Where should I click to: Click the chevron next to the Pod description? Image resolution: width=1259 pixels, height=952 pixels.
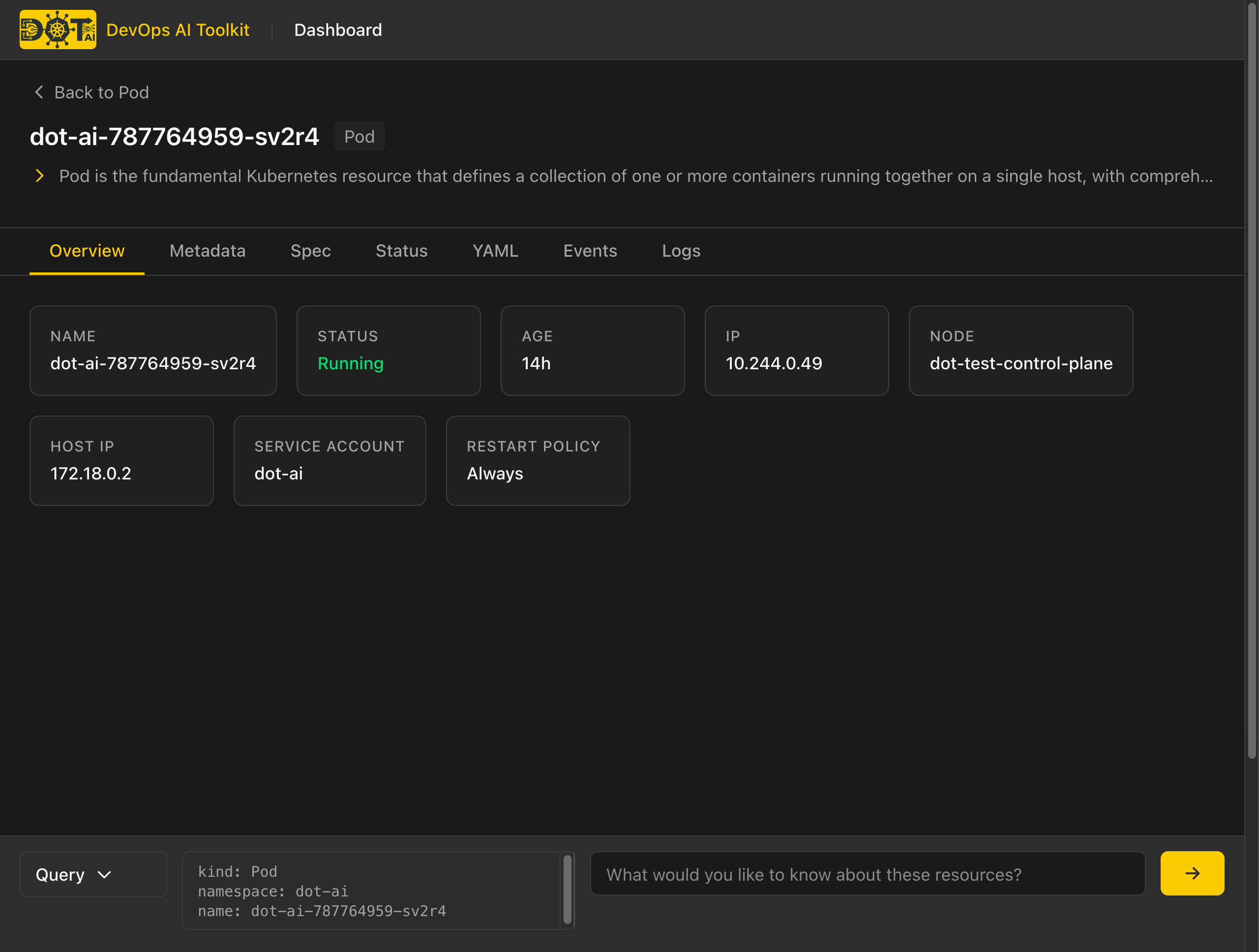point(40,176)
